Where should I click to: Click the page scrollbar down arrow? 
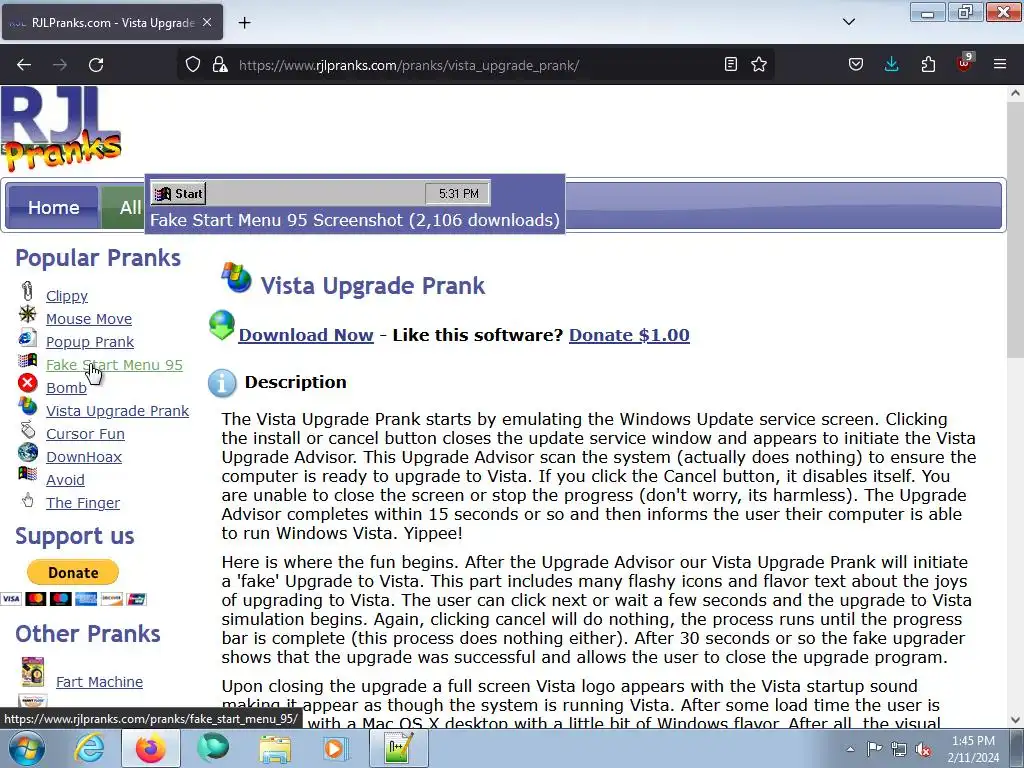pyautogui.click(x=1015, y=720)
